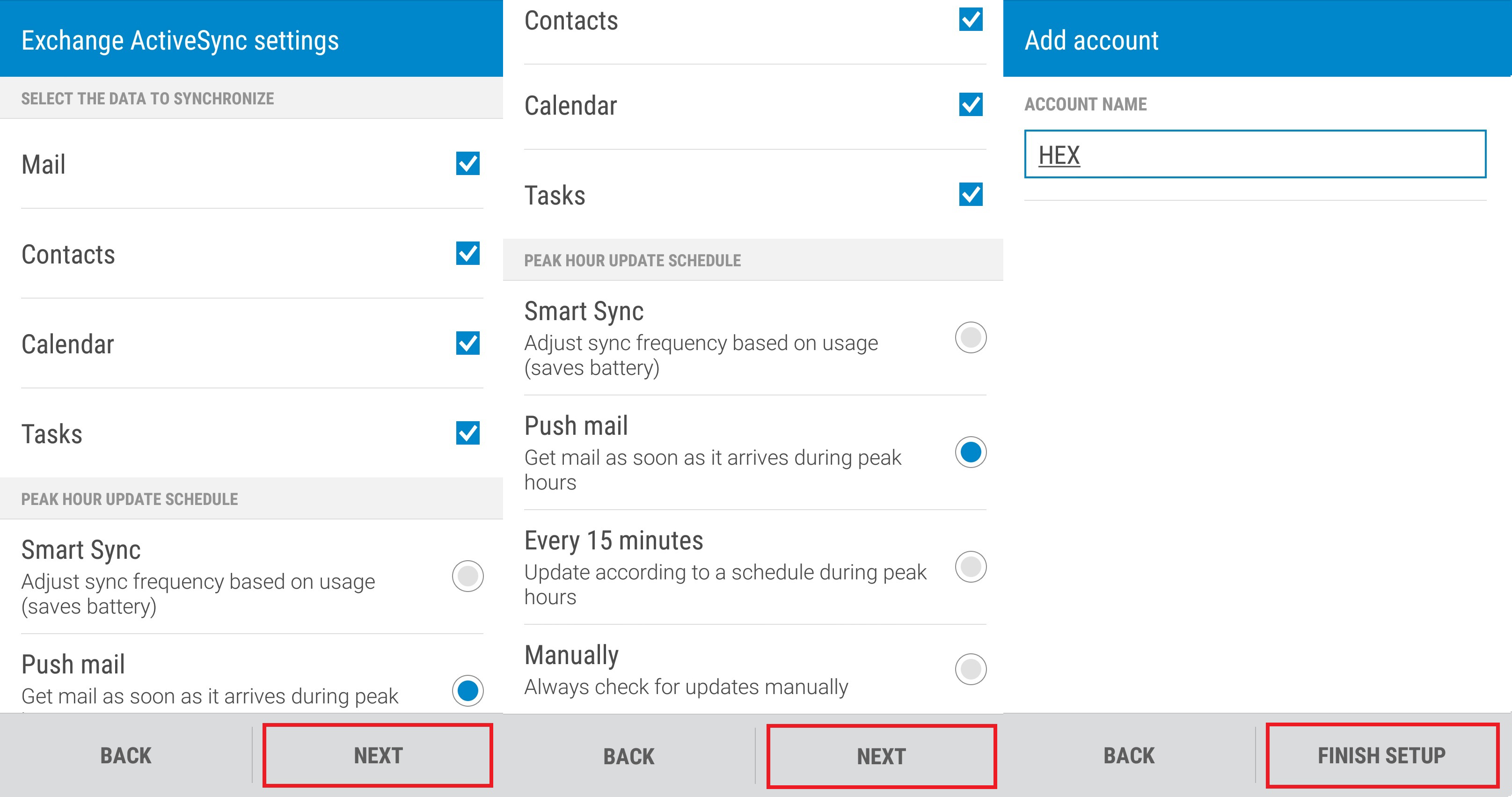Viewport: 1512px width, 797px height.
Task: Toggle Tasks checkbox in middle scrolled panel
Action: [x=970, y=194]
